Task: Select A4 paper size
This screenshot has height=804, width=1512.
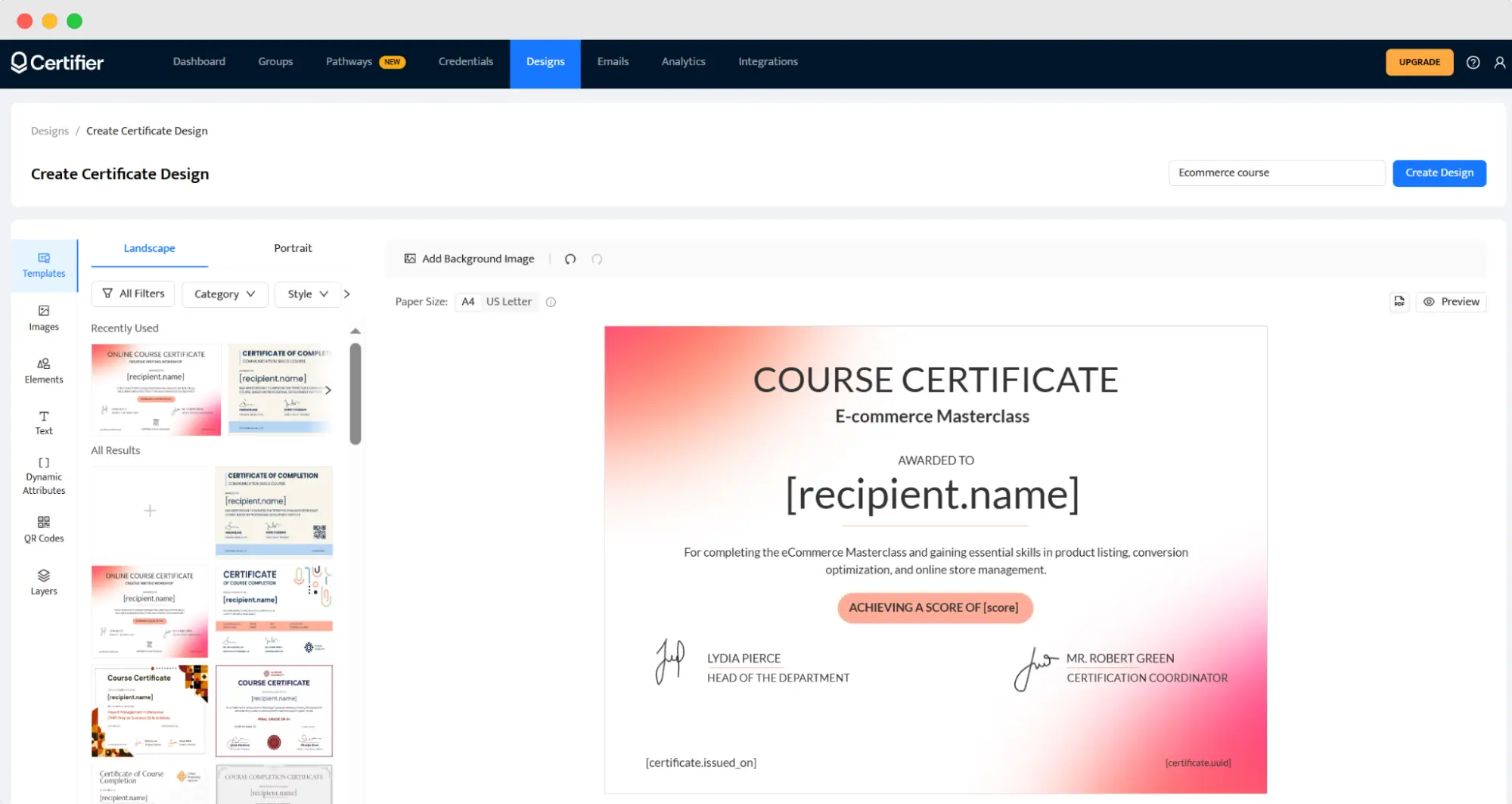Action: (468, 302)
